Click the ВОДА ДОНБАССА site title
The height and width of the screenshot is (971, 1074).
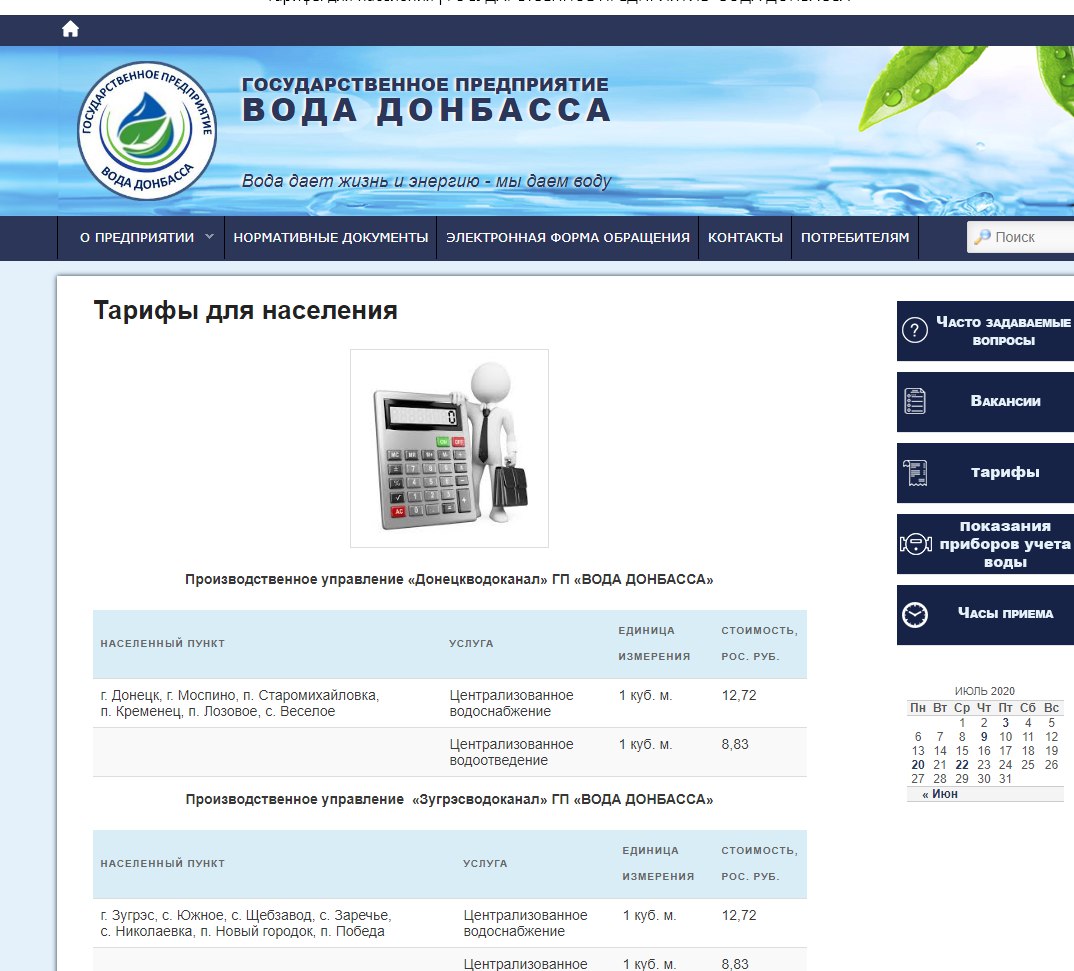pyautogui.click(x=426, y=110)
